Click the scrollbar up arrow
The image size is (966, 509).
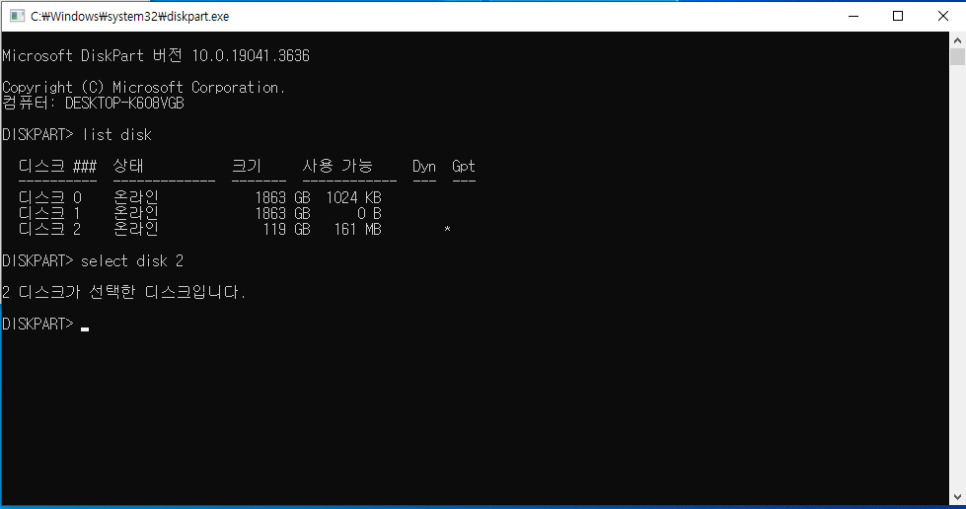pos(957,40)
